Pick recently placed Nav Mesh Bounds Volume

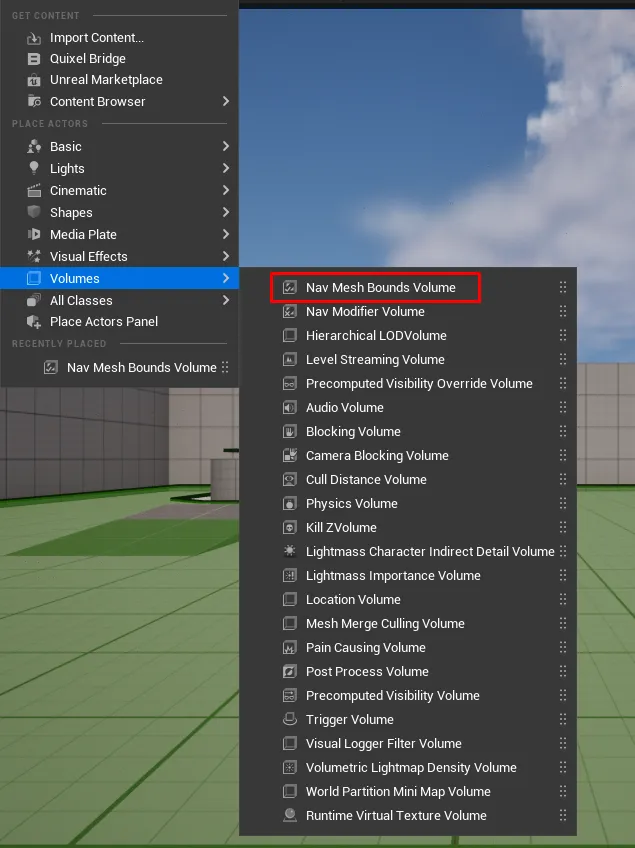click(x=141, y=368)
